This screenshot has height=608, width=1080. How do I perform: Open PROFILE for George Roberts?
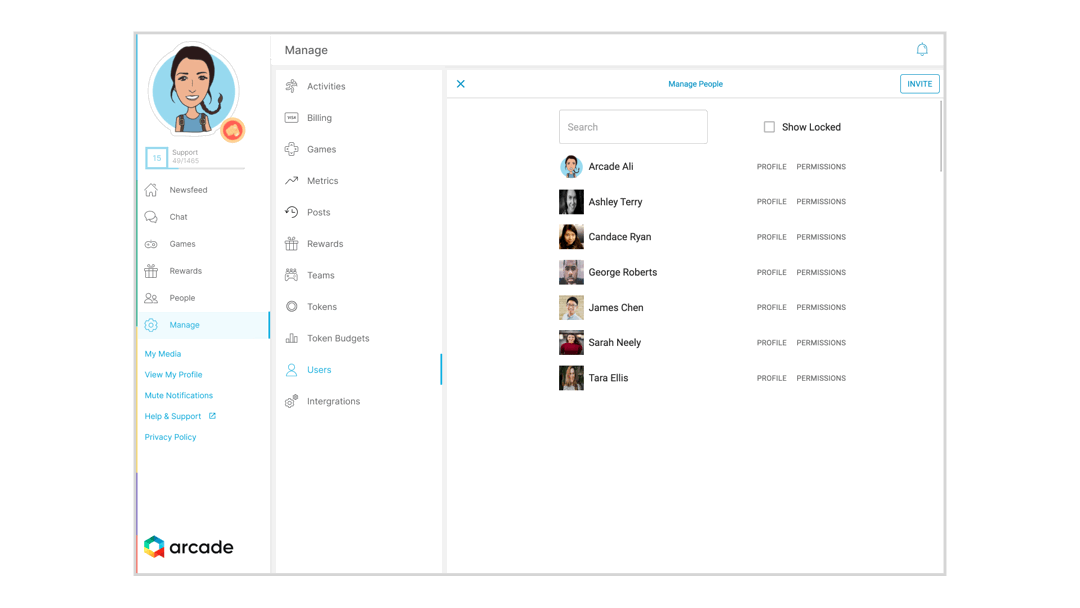[x=771, y=273]
